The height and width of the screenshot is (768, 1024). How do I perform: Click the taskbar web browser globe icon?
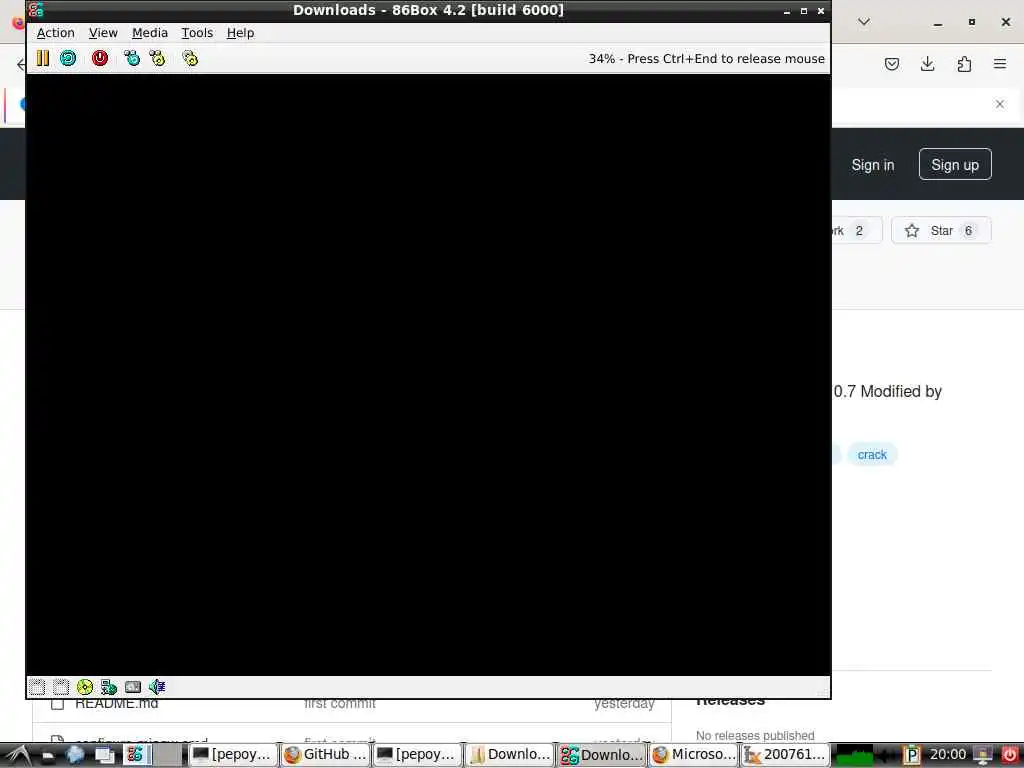tap(76, 756)
